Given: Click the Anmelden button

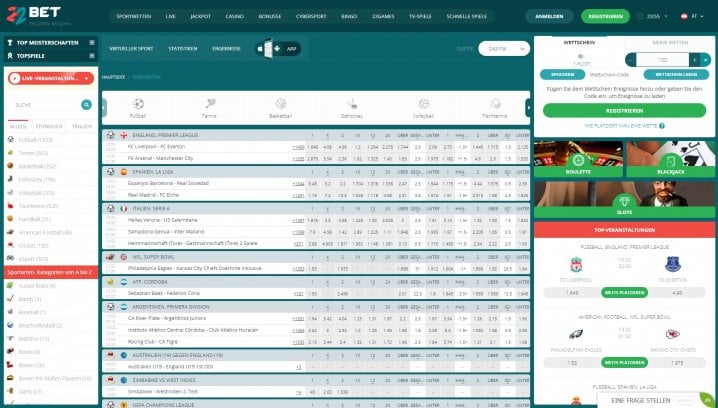Looking at the screenshot, I should 549,16.
